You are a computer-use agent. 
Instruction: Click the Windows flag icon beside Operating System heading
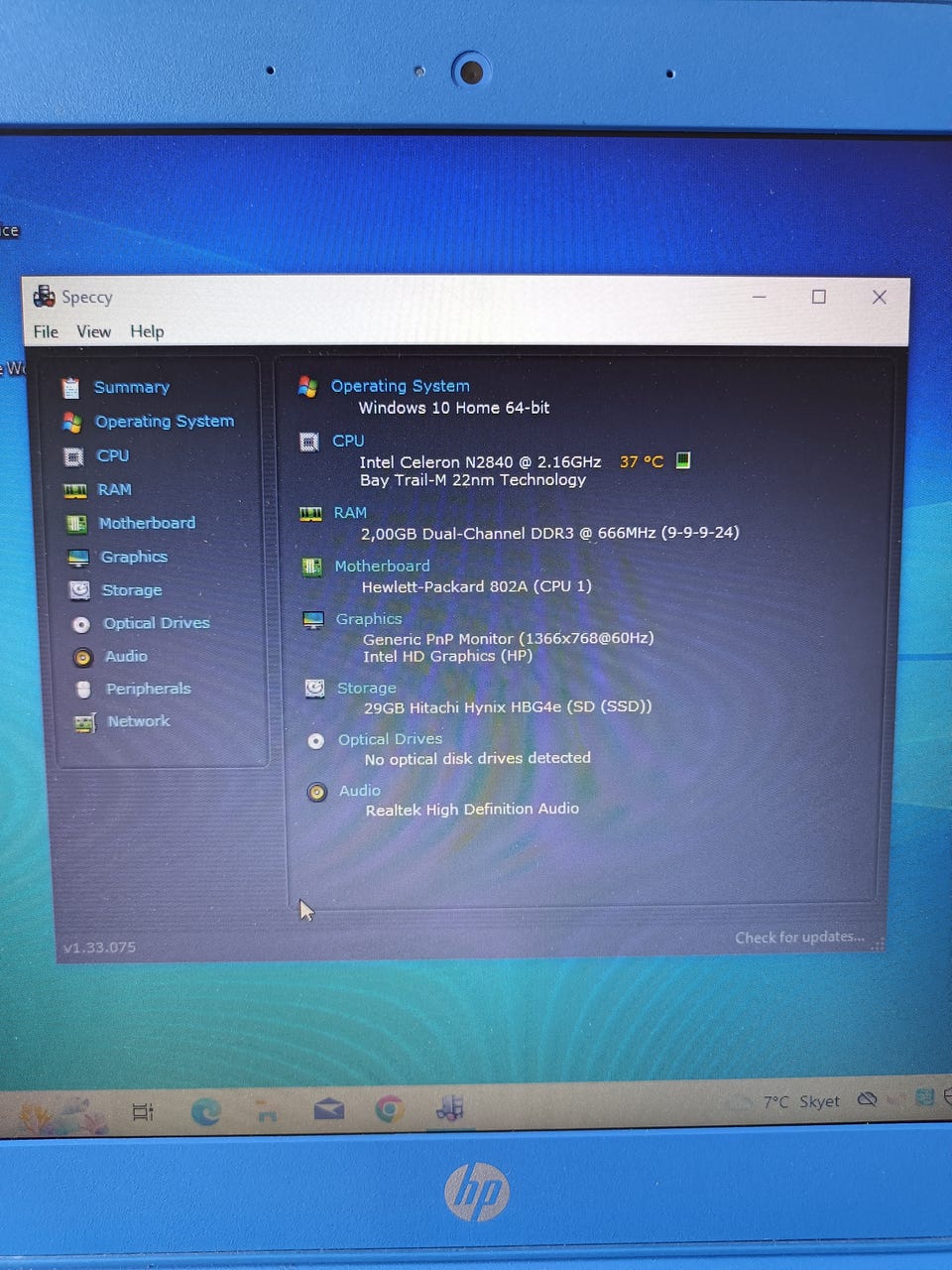click(x=307, y=386)
